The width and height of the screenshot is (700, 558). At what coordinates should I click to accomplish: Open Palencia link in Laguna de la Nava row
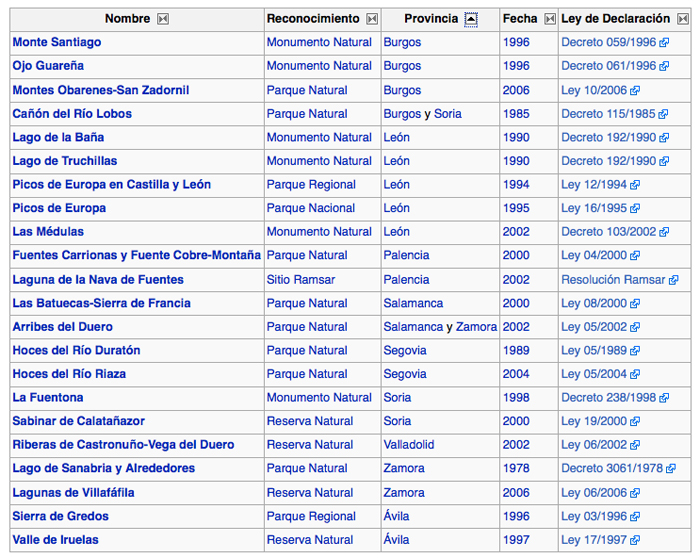[x=406, y=280]
